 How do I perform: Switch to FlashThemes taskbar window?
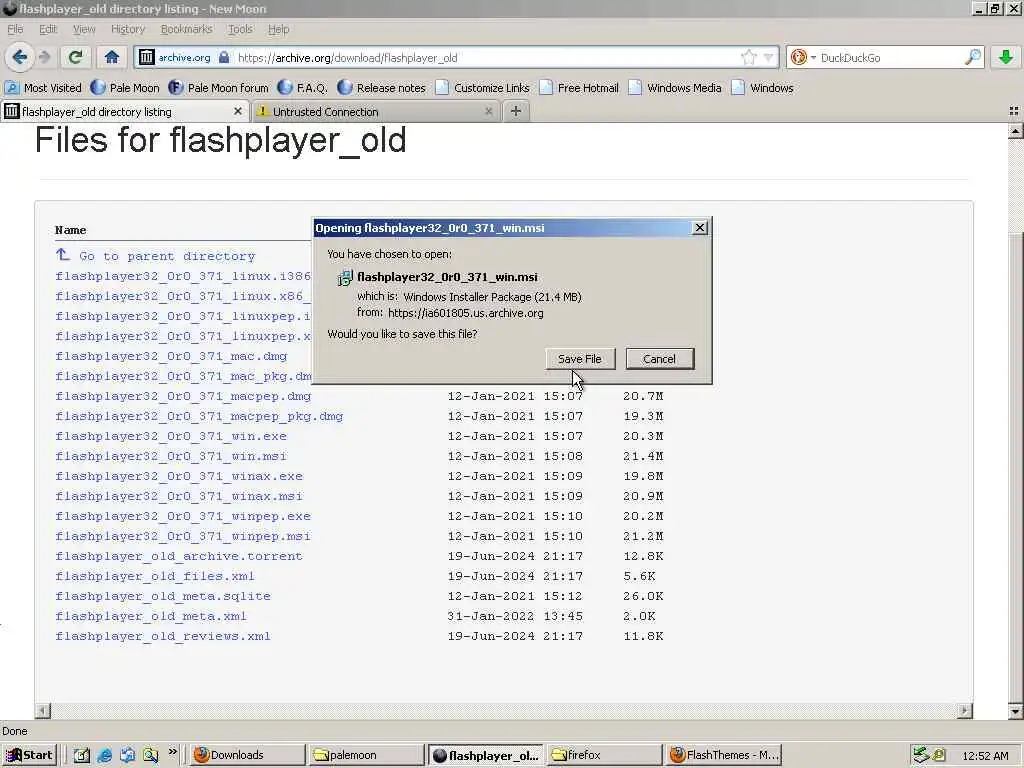[724, 755]
